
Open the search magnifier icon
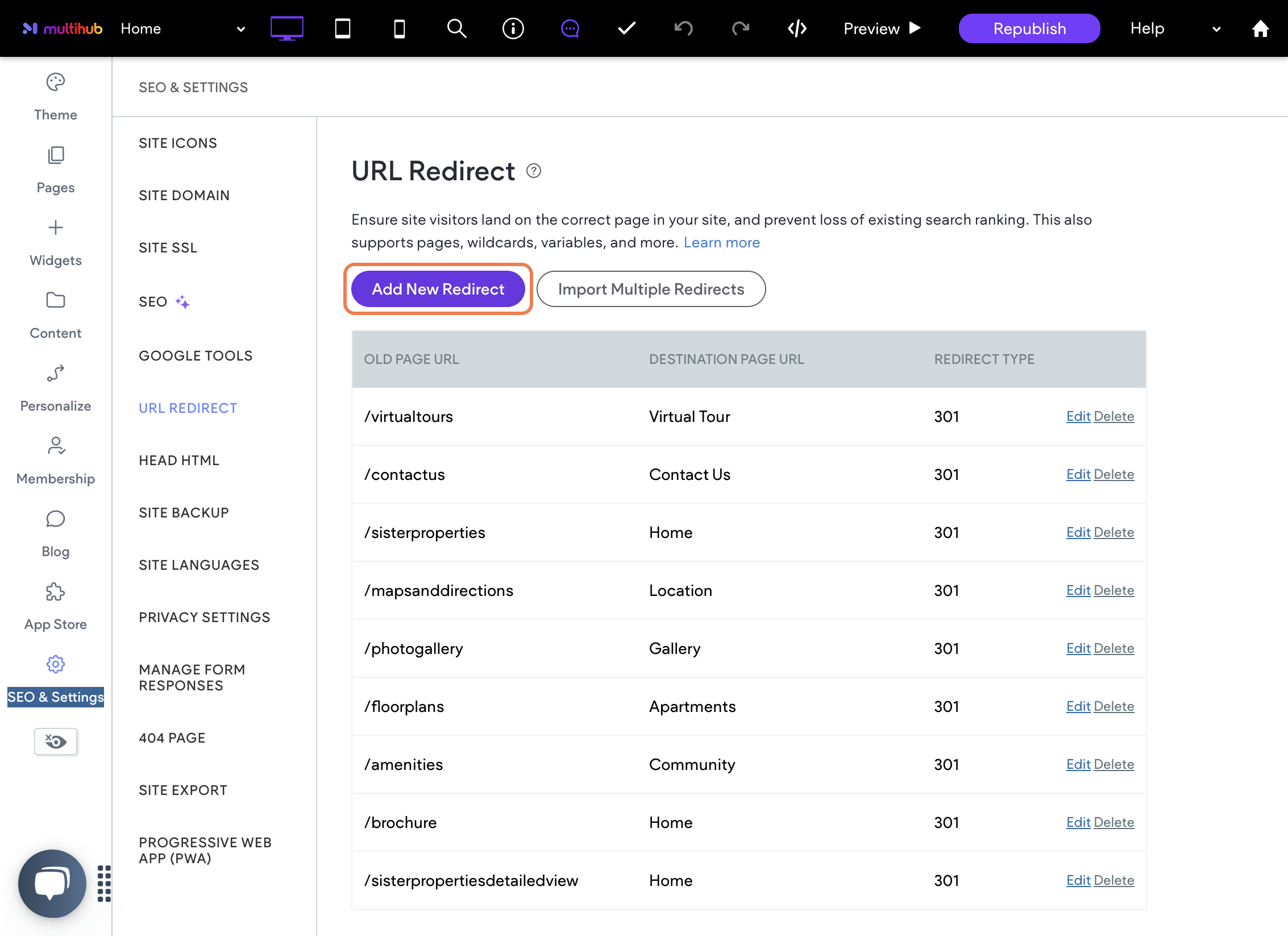(456, 28)
